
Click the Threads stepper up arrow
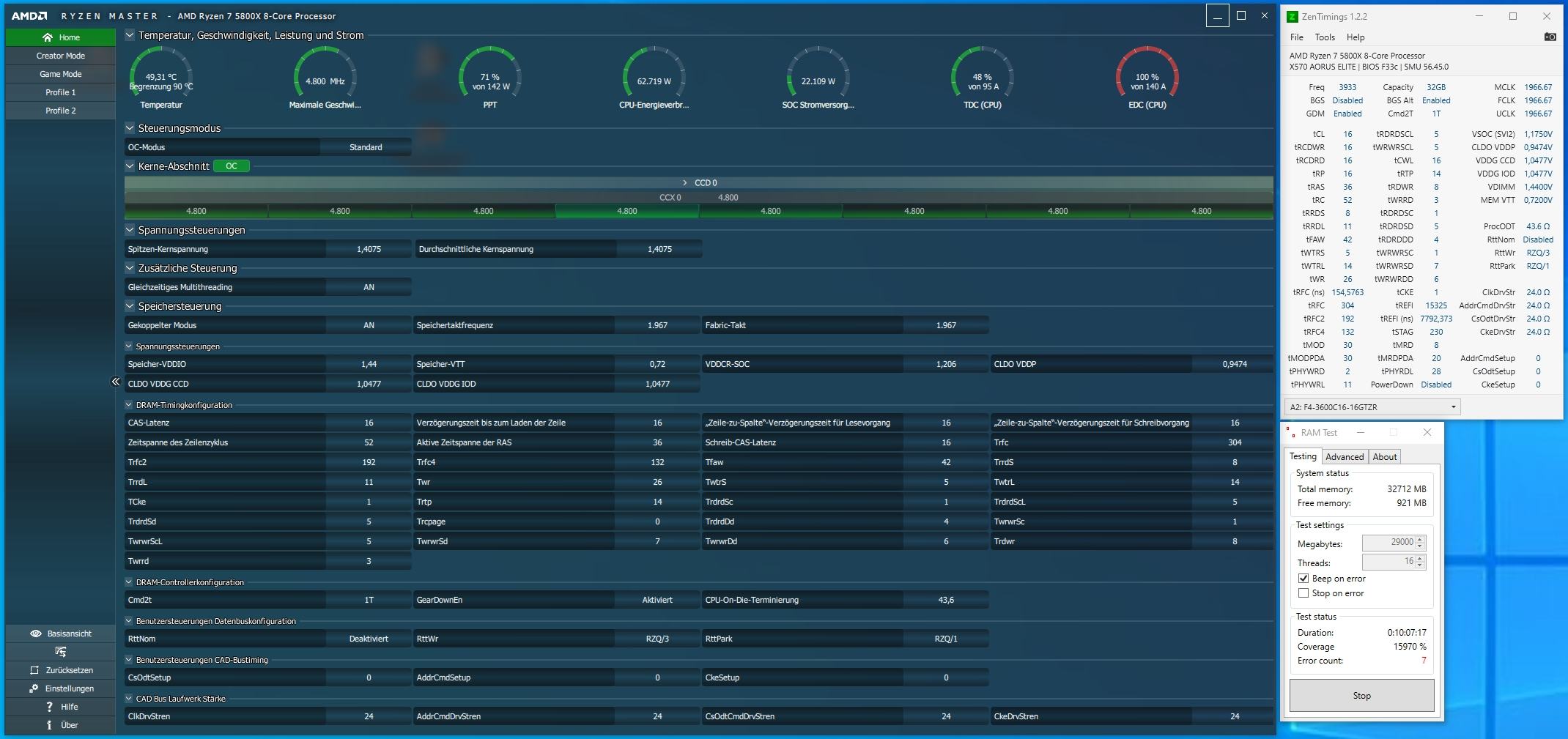(x=1420, y=558)
